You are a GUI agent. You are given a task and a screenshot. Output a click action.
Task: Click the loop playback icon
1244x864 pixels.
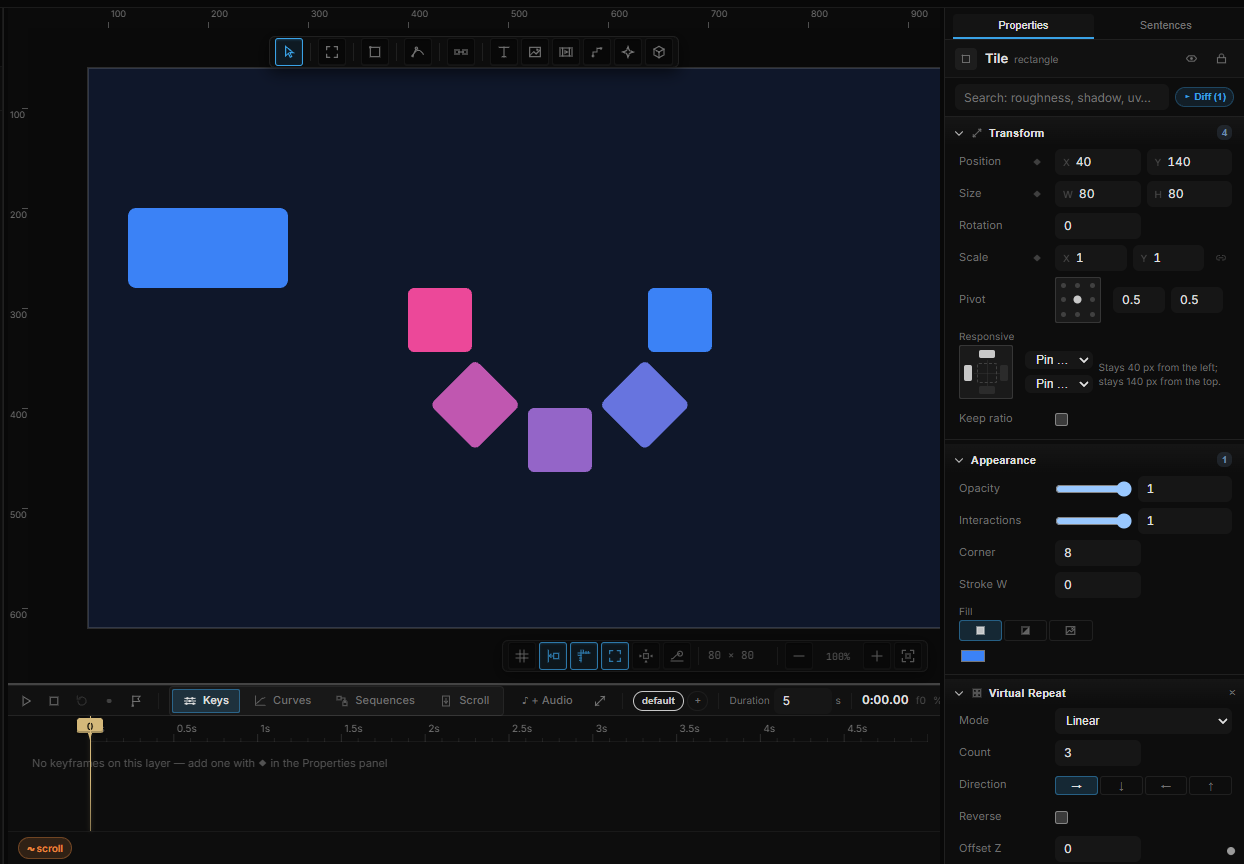click(82, 701)
